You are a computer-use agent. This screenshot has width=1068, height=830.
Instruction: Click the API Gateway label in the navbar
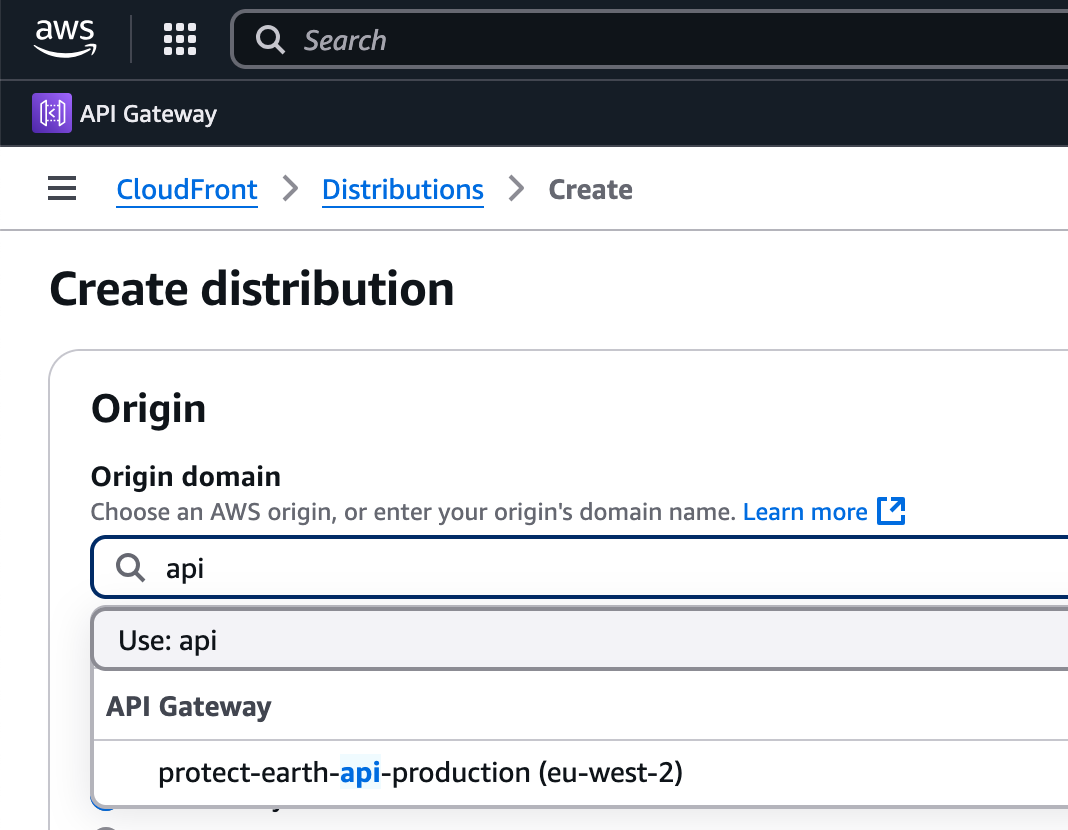pyautogui.click(x=149, y=113)
